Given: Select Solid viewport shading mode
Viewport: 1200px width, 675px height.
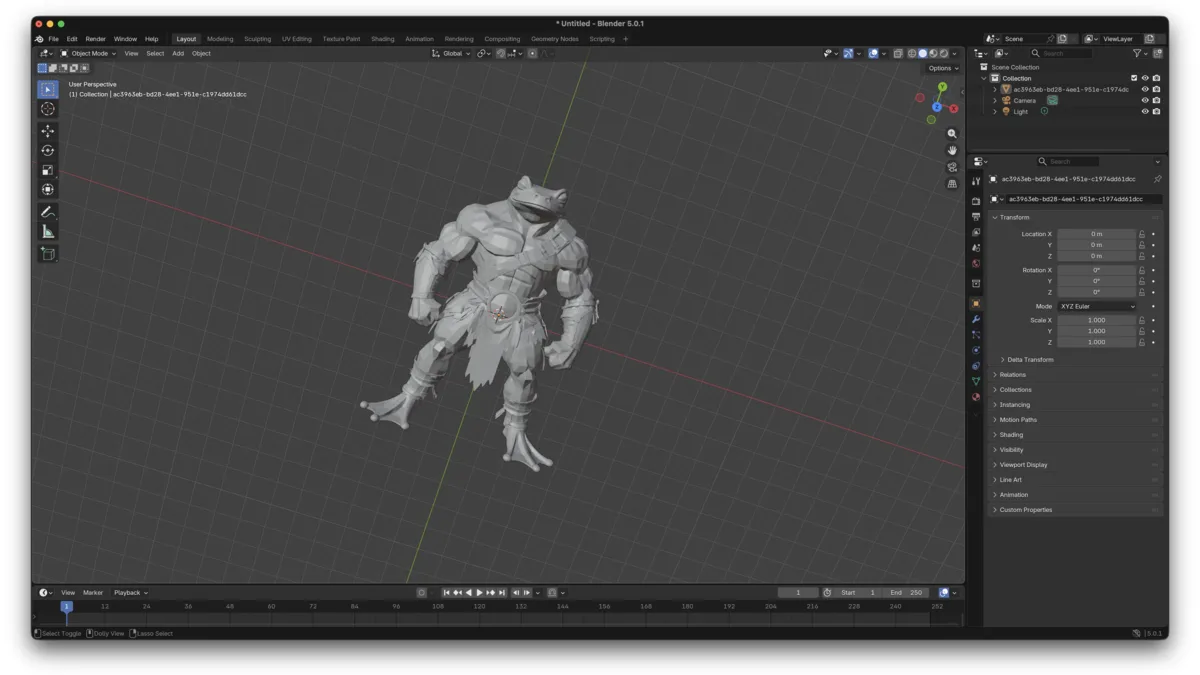Looking at the screenshot, I should click(x=923, y=53).
